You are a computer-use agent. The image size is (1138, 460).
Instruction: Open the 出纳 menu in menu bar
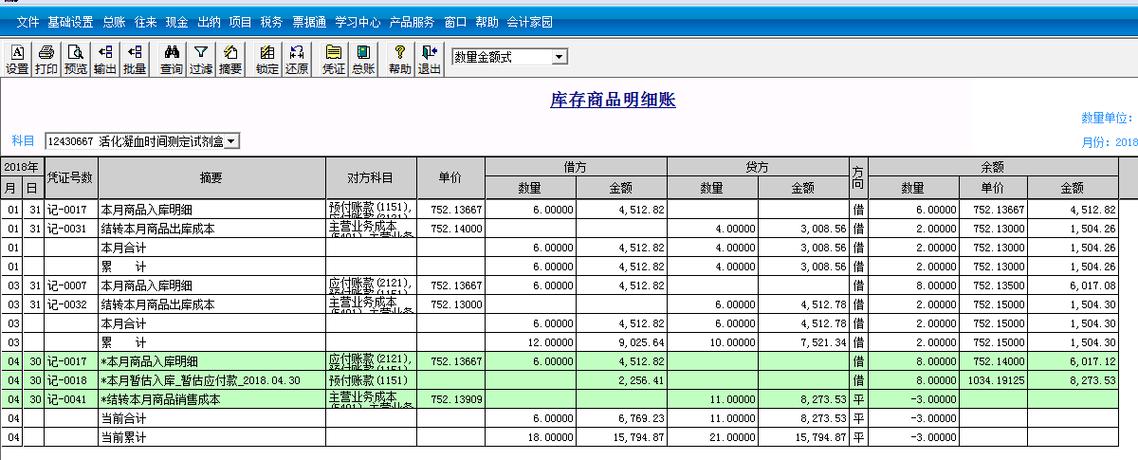[209, 22]
